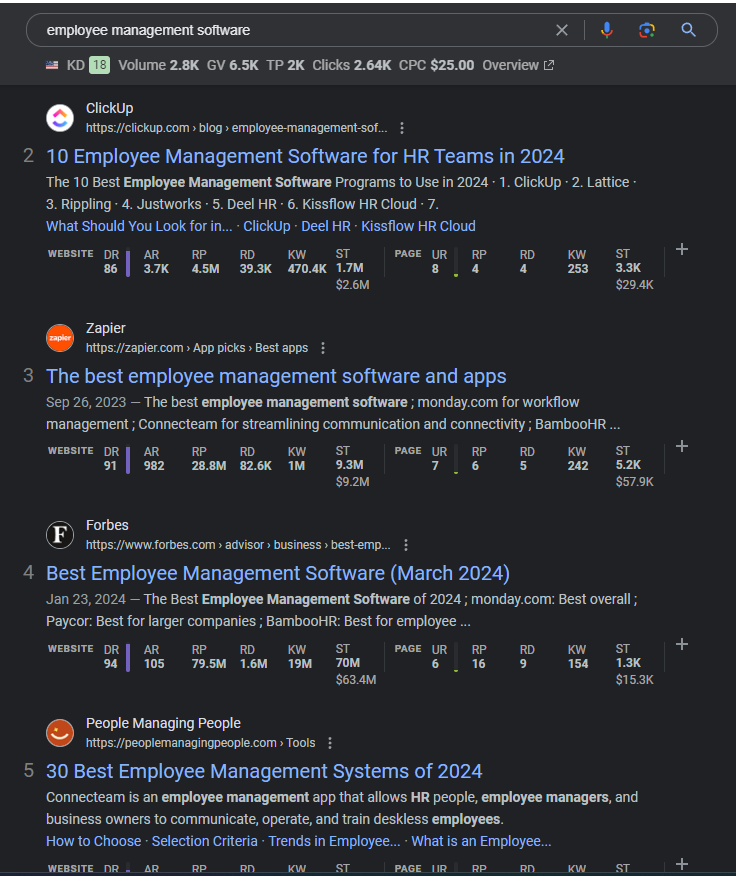Viewport: 736px width, 876px height.
Task: Click ClickUp page ST value 3.3K
Action: (628, 268)
